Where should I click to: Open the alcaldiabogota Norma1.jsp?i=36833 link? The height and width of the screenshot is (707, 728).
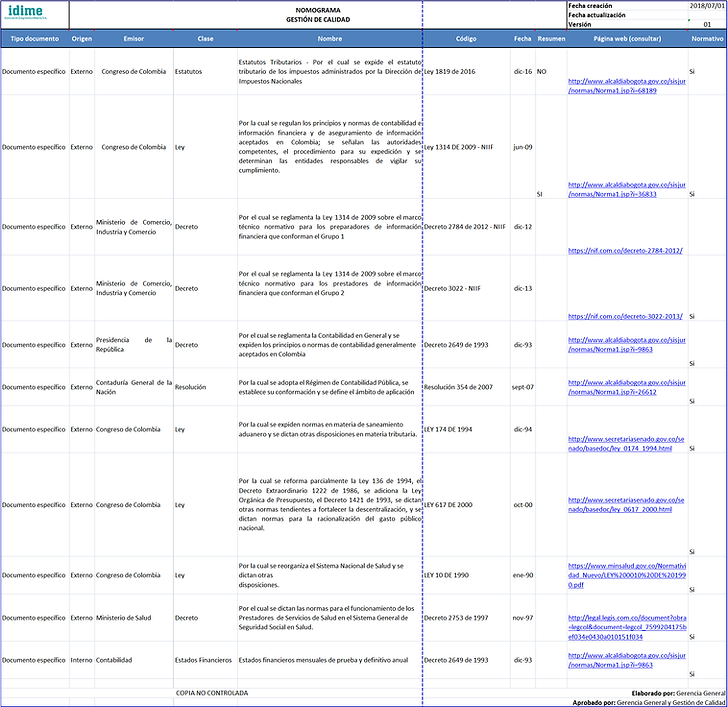(627, 189)
